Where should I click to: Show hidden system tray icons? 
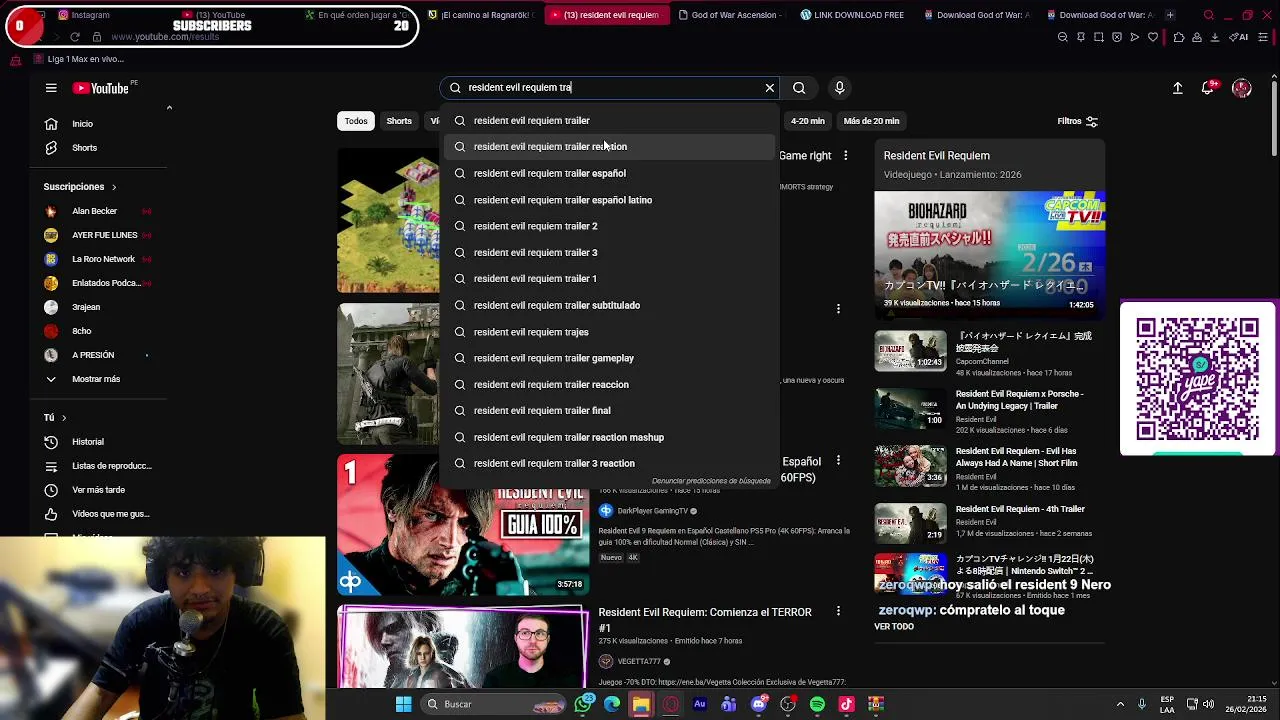tap(1120, 704)
